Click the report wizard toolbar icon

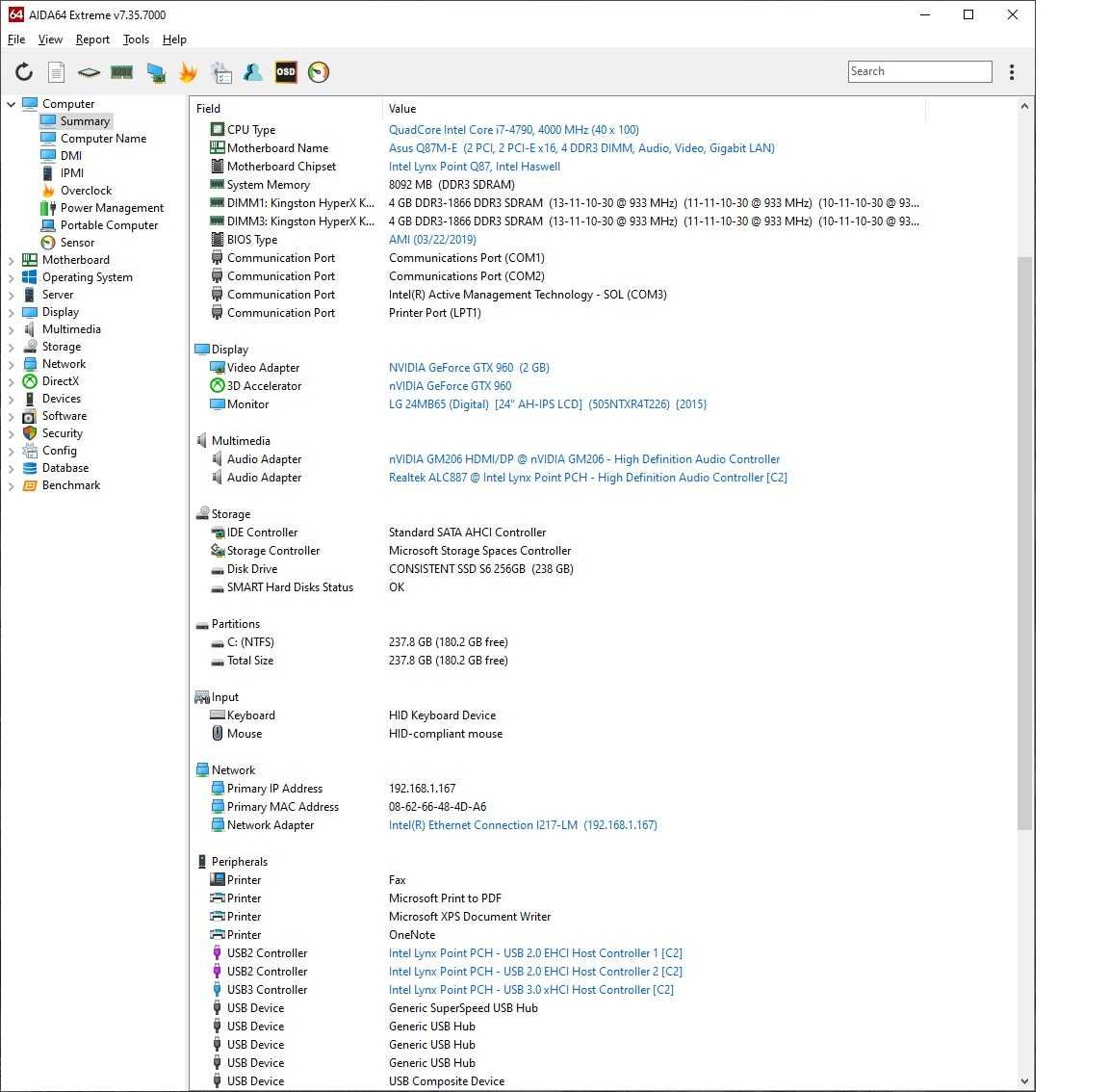tap(220, 72)
